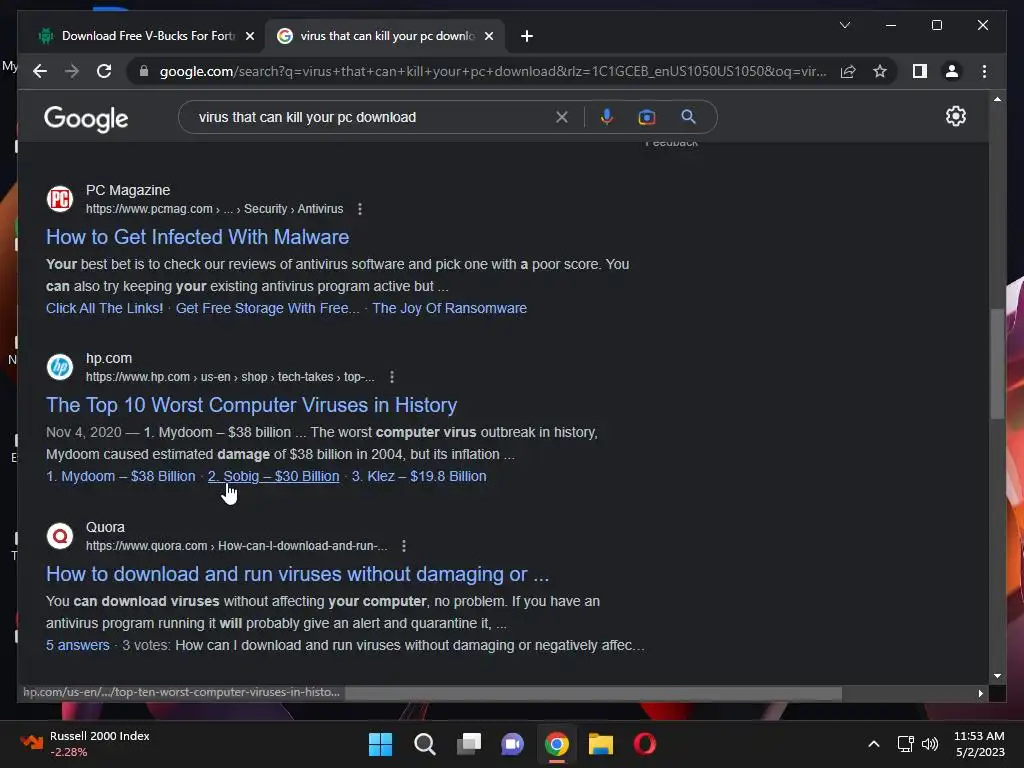Screen dimensions: 1024x768
Task: Open The Top 10 Worst Computer Viruses link
Action: pyautogui.click(x=251, y=405)
